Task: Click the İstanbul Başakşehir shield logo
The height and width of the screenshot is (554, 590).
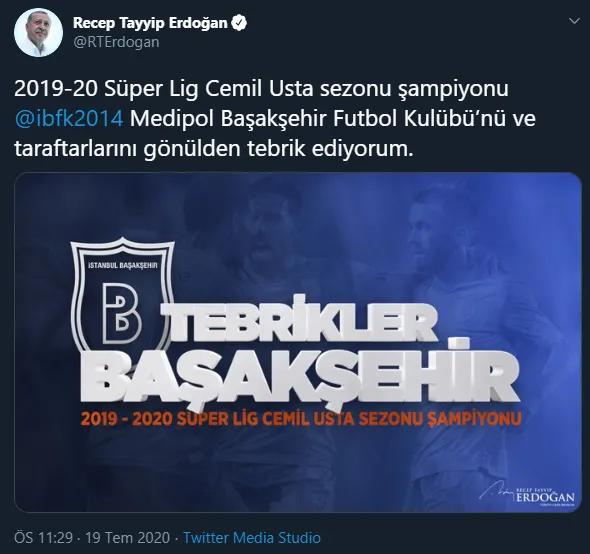Action: pos(122,296)
